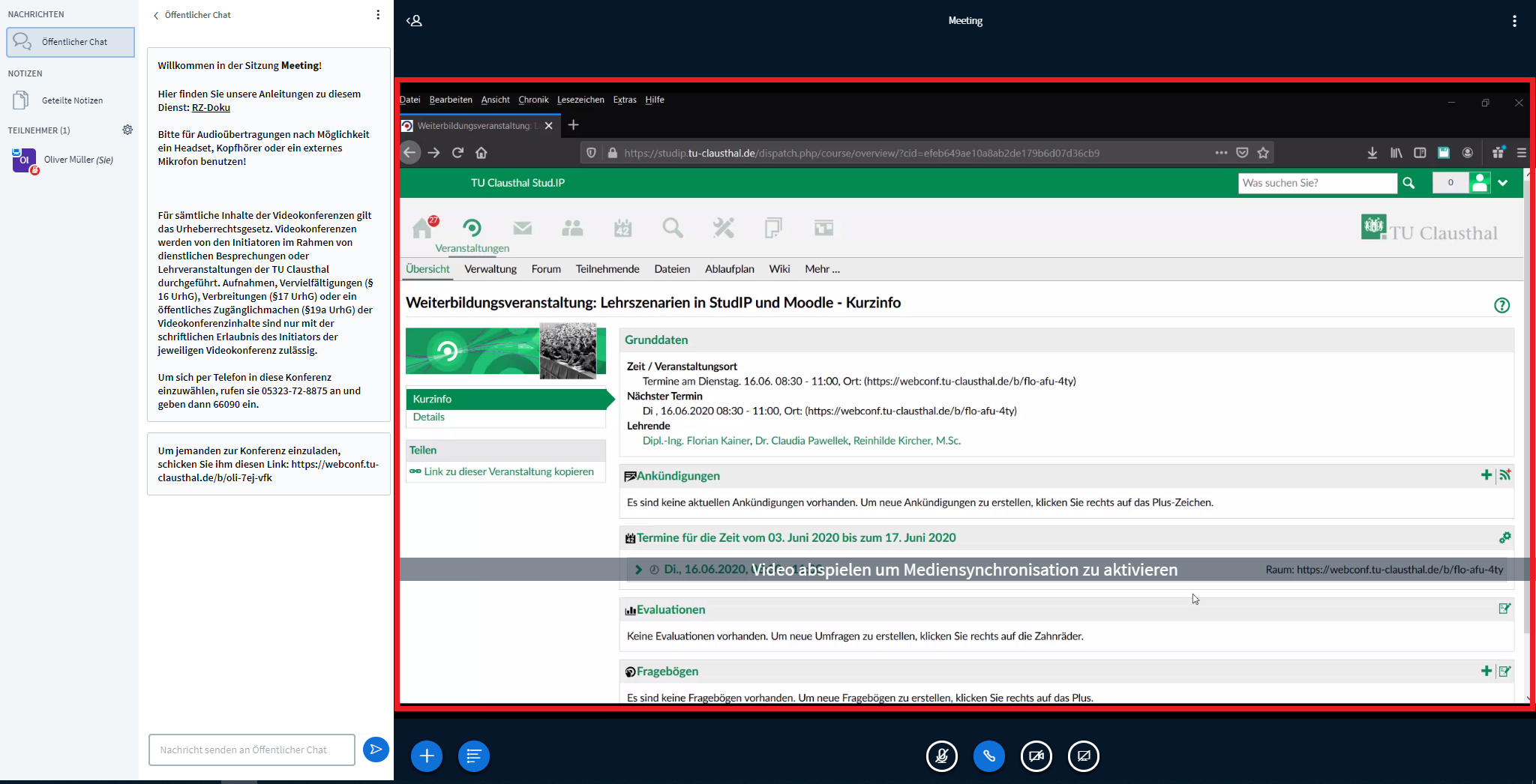This screenshot has height=784, width=1536.
Task: Toggle the screen sharing button
Action: click(x=1083, y=756)
